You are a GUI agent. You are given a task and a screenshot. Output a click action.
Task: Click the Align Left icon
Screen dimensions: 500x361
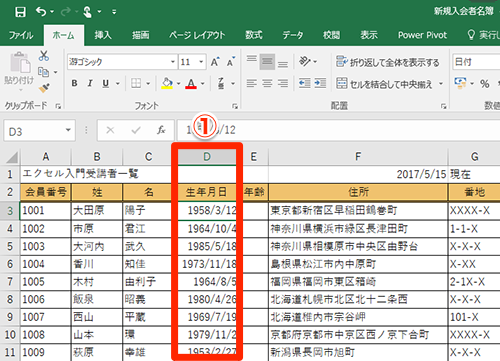(252, 83)
